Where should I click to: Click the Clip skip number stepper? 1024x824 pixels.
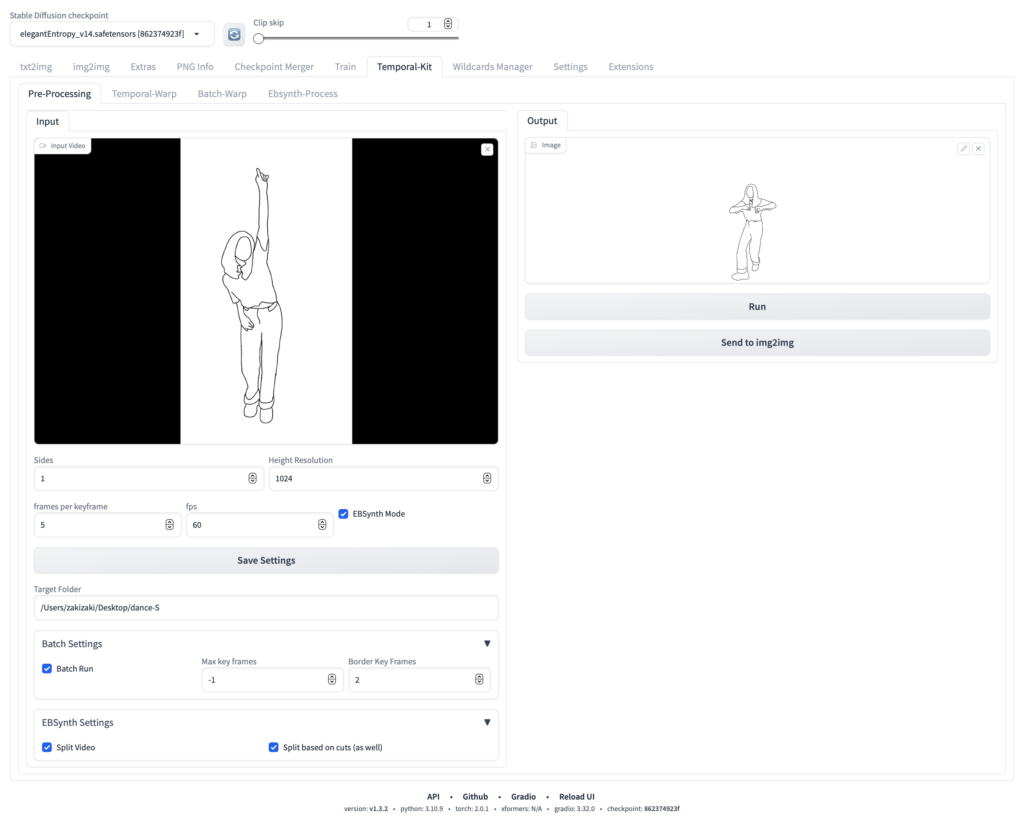(x=448, y=24)
